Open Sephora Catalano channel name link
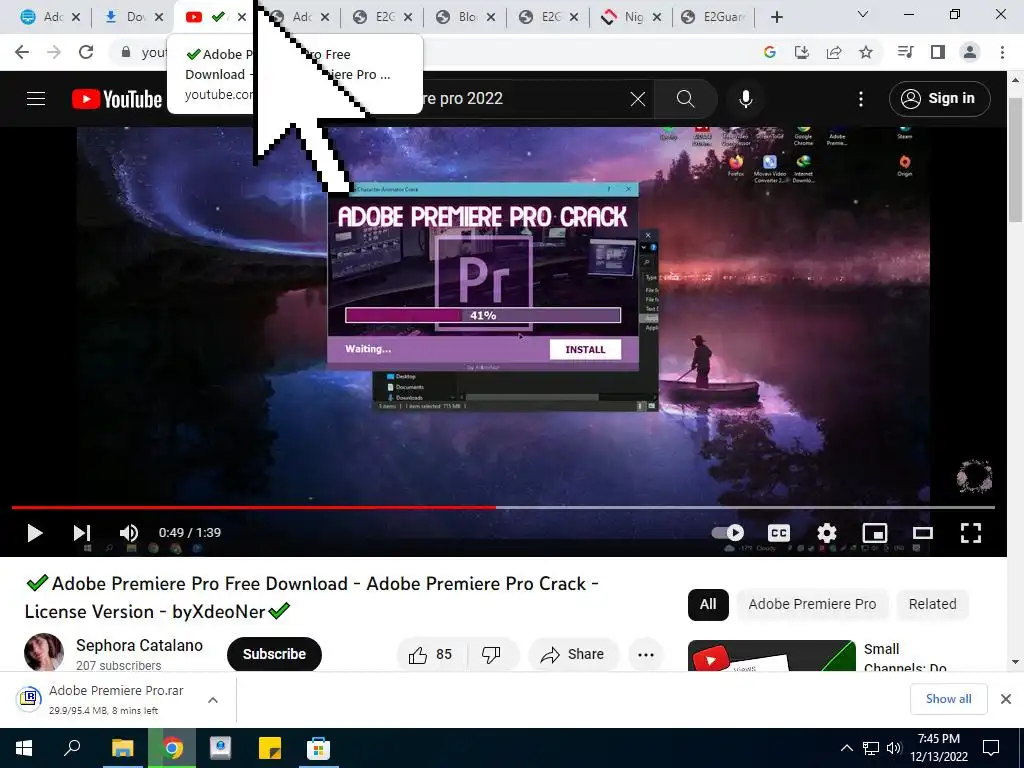Image resolution: width=1024 pixels, height=768 pixels. (x=139, y=645)
